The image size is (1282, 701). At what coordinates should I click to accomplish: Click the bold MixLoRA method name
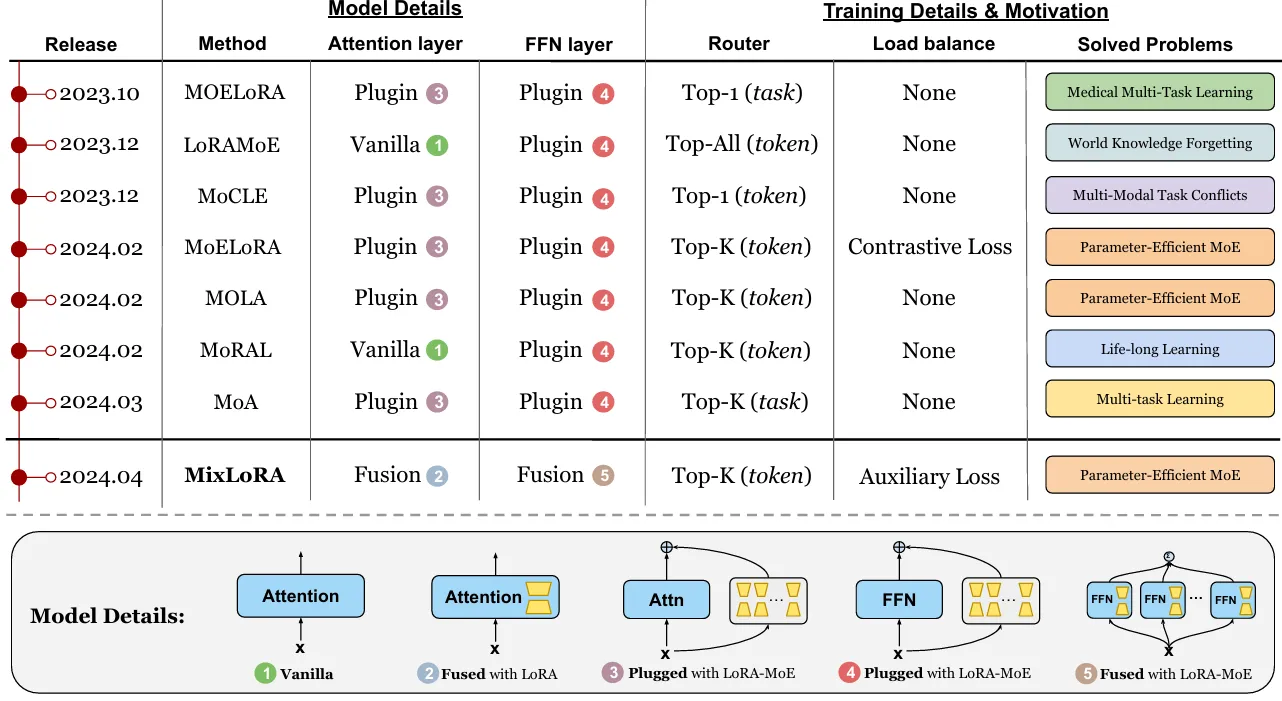[x=235, y=475]
